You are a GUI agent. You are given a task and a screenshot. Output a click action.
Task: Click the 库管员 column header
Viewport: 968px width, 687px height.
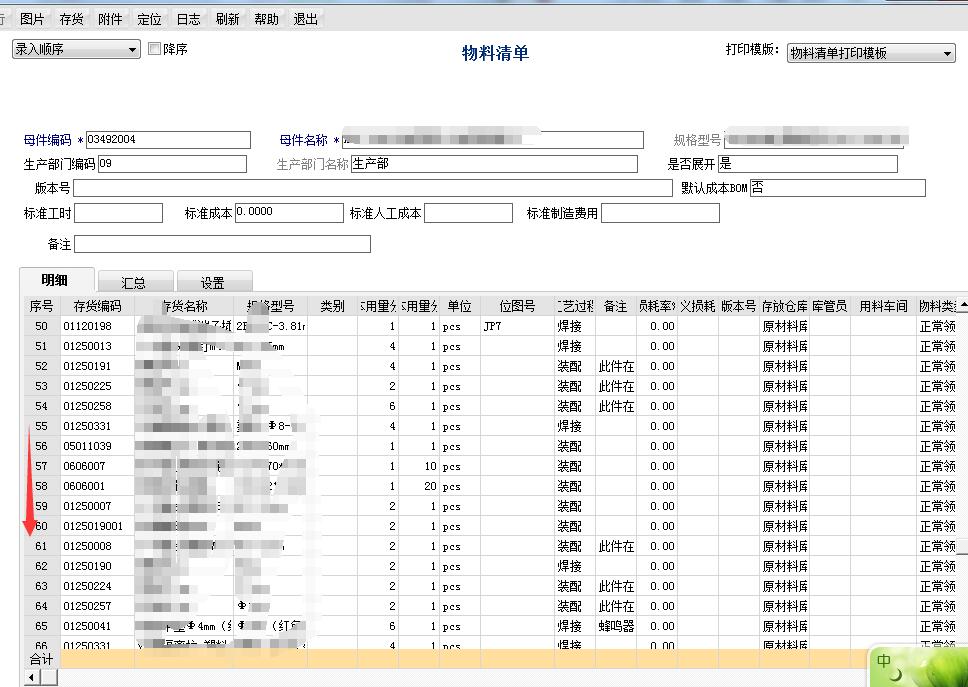830,306
